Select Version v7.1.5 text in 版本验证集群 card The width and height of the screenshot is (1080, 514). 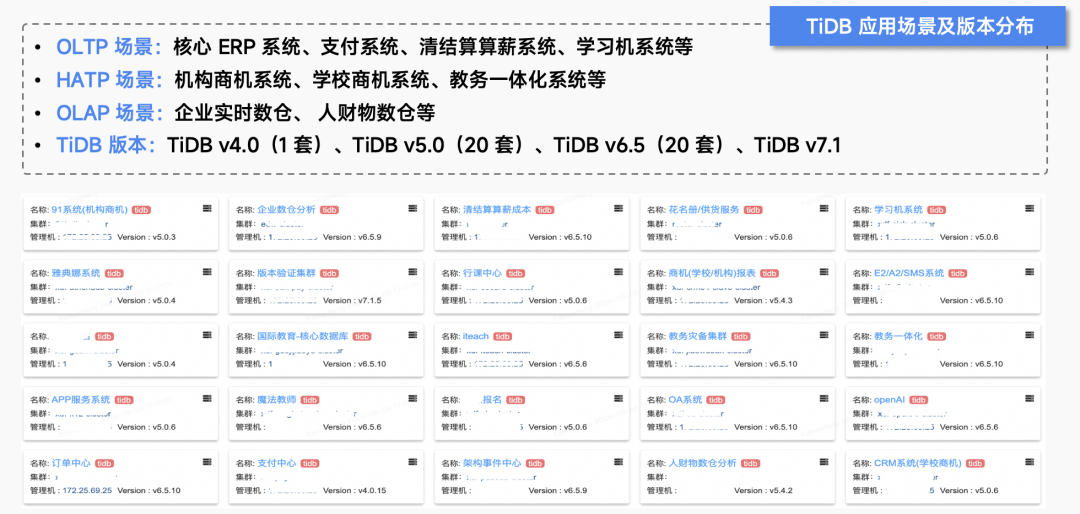pos(352,300)
